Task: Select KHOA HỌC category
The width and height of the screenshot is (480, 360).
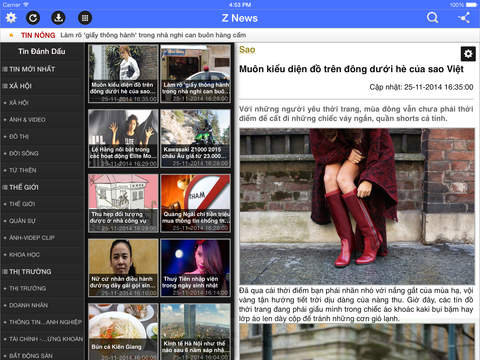Action: (x=42, y=255)
